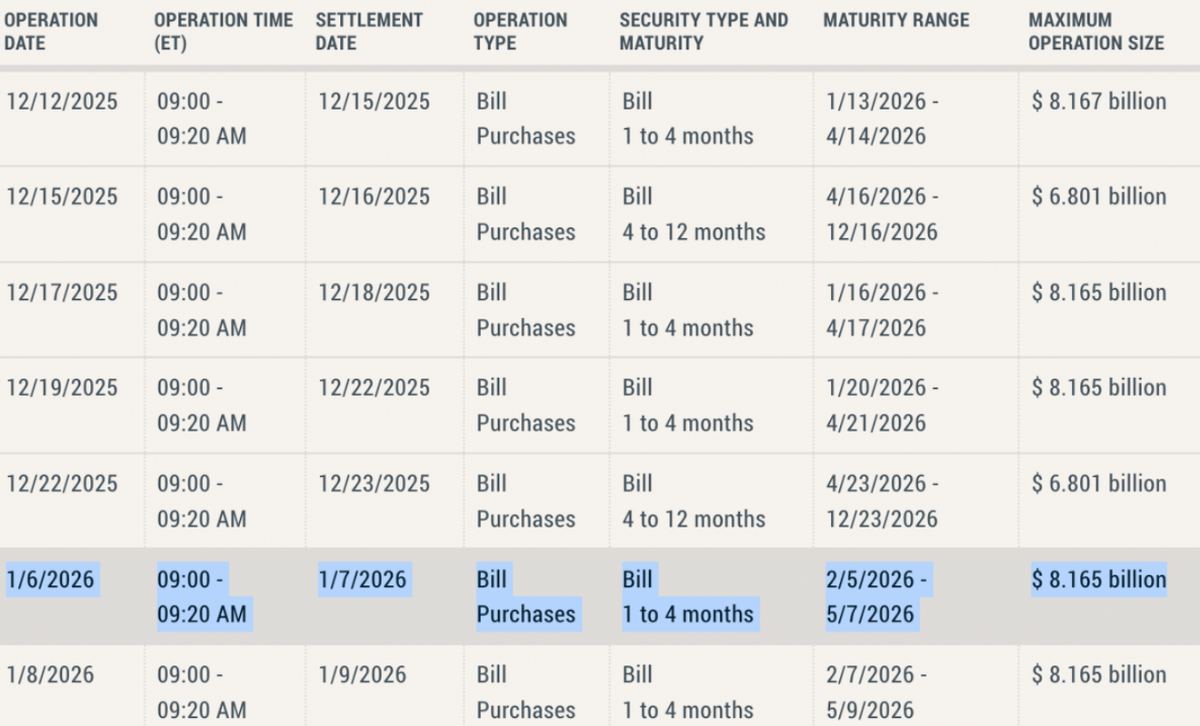Click the 12/12/2025 operation date cell
This screenshot has height=726, width=1200.
tap(62, 102)
